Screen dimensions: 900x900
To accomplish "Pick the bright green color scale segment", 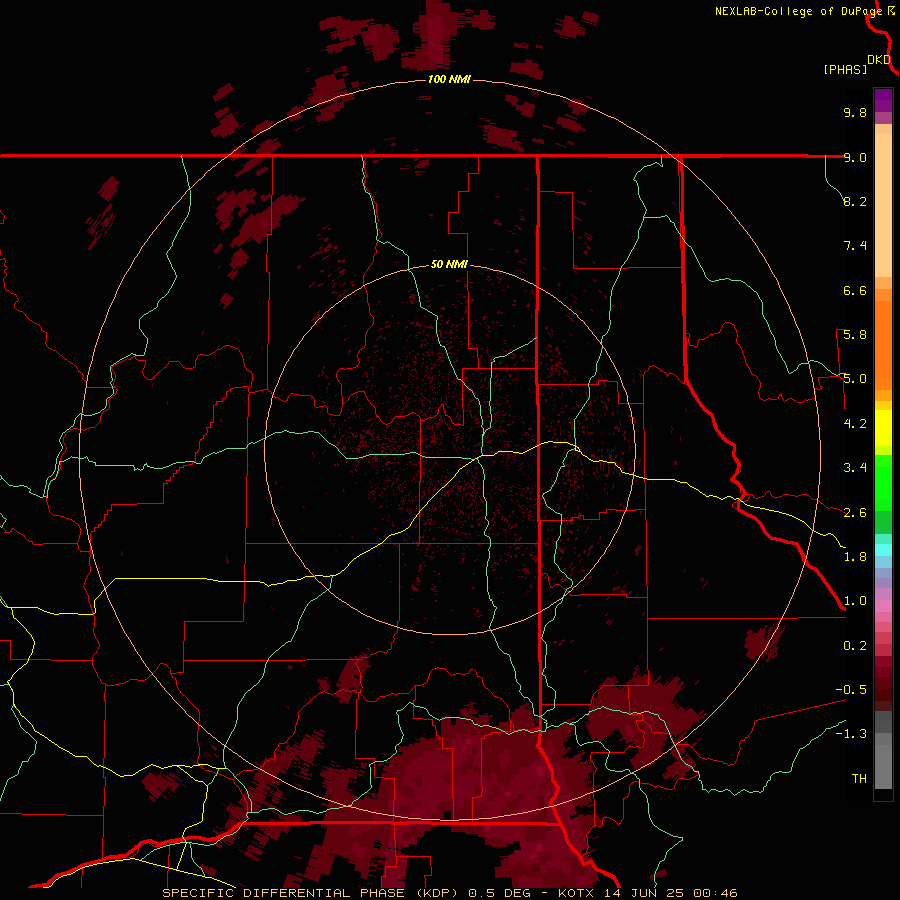I will [x=883, y=482].
